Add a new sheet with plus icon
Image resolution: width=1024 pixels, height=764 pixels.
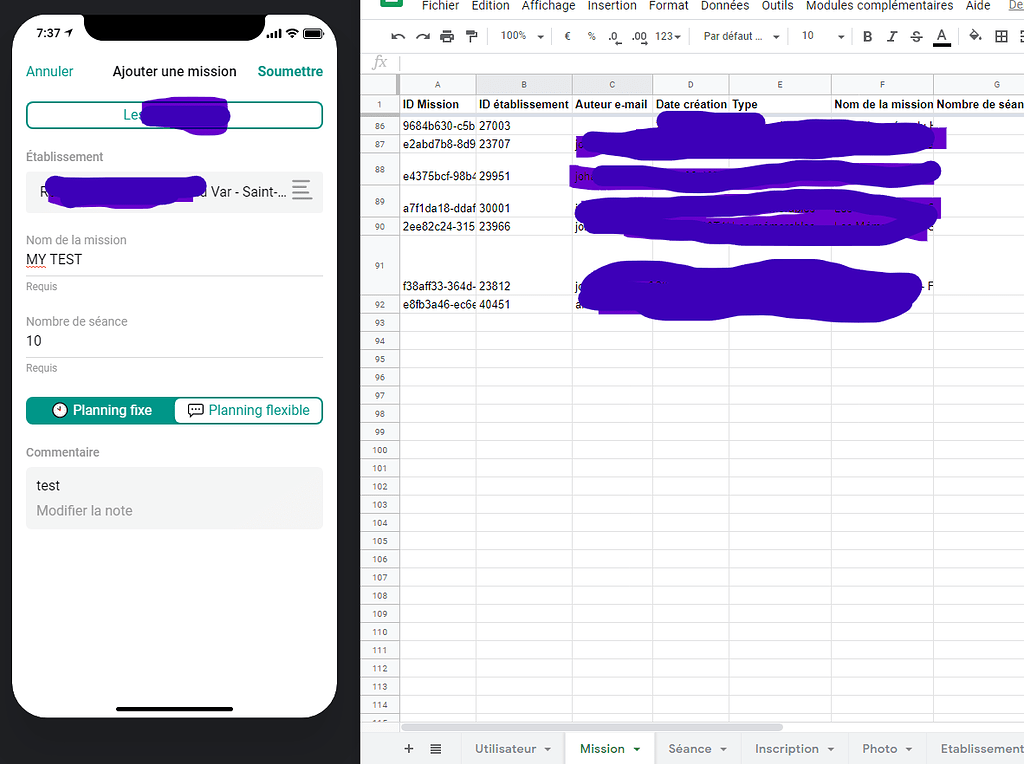pos(408,748)
